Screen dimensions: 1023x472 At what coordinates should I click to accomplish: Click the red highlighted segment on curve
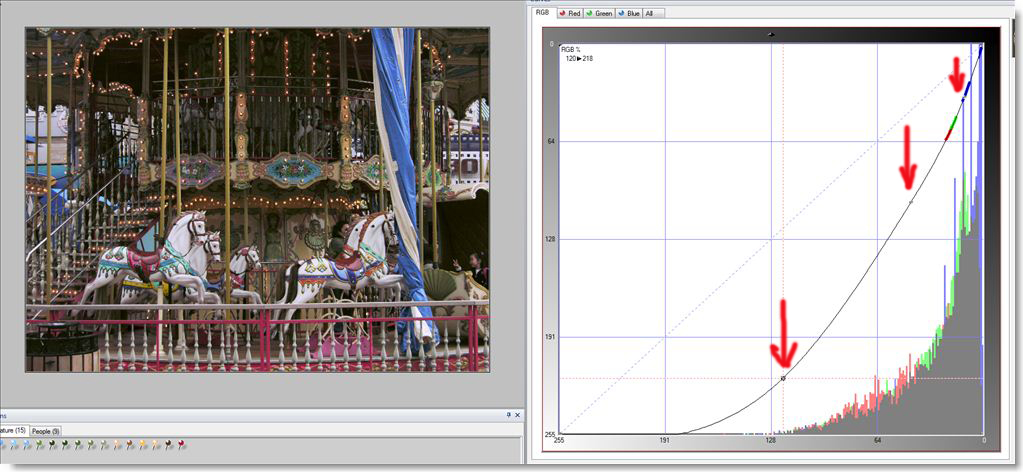click(x=948, y=133)
